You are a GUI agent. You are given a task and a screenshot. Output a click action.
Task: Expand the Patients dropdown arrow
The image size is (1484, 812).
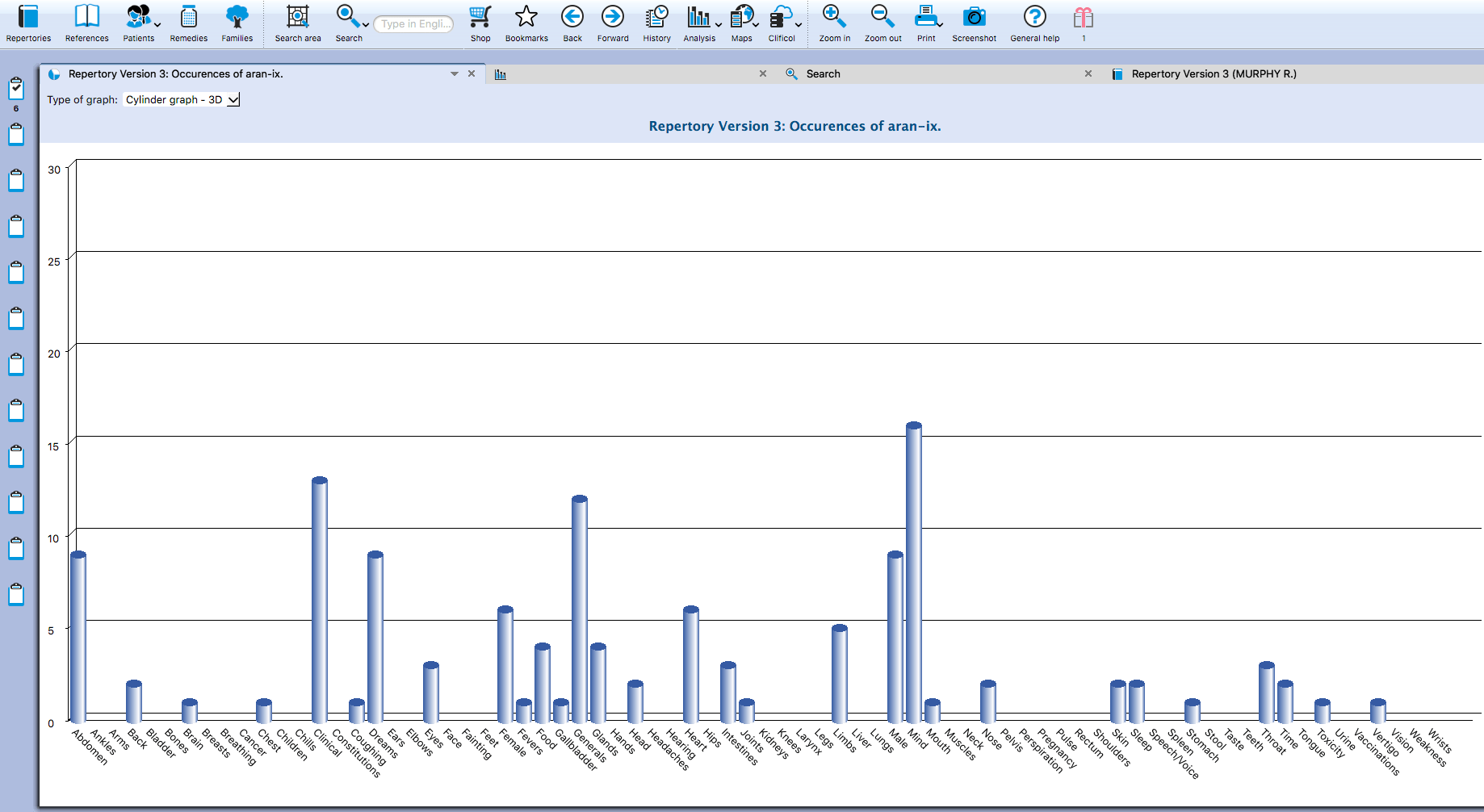coord(157,25)
